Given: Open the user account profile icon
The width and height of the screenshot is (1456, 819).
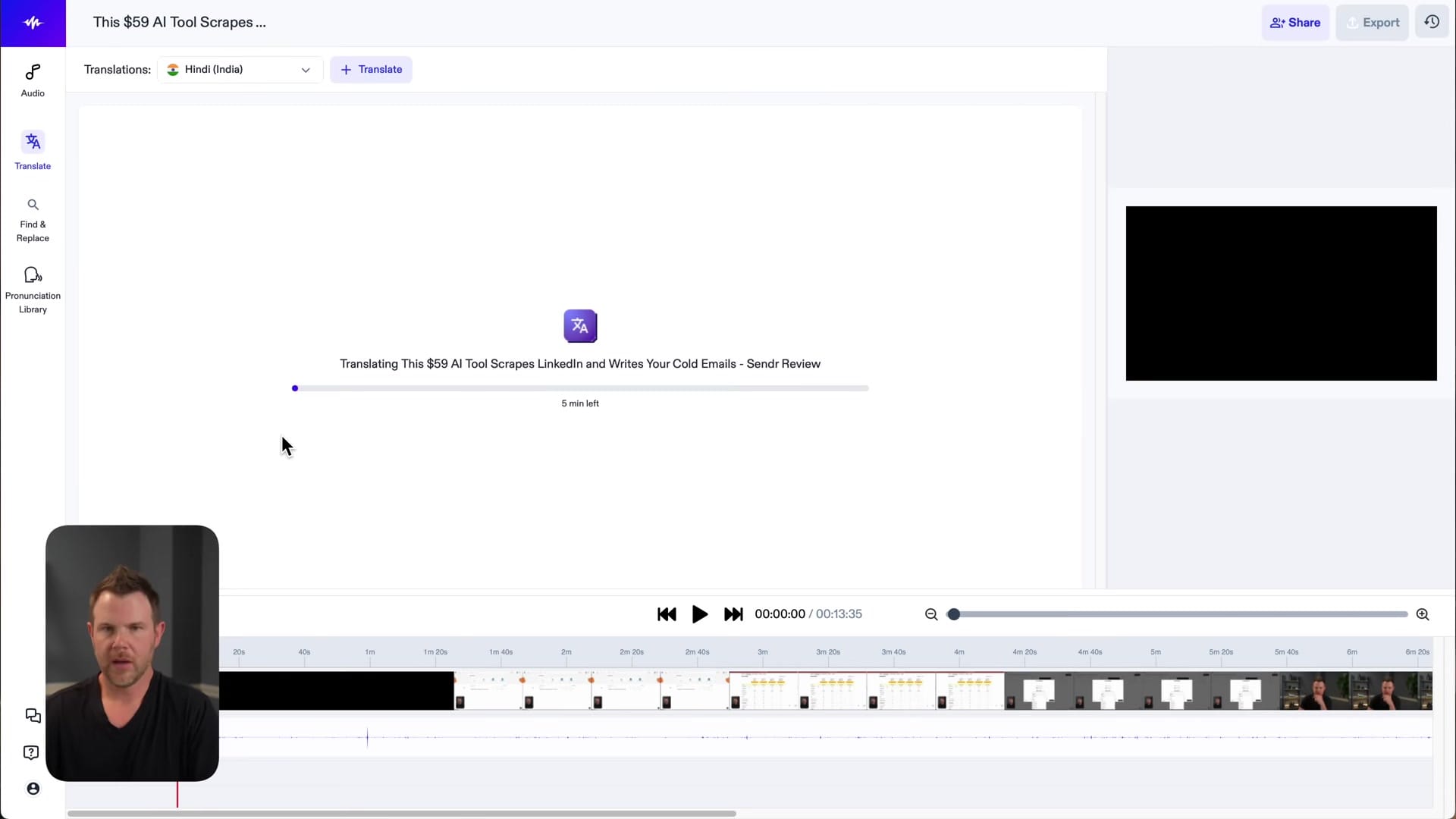Looking at the screenshot, I should click(33, 789).
